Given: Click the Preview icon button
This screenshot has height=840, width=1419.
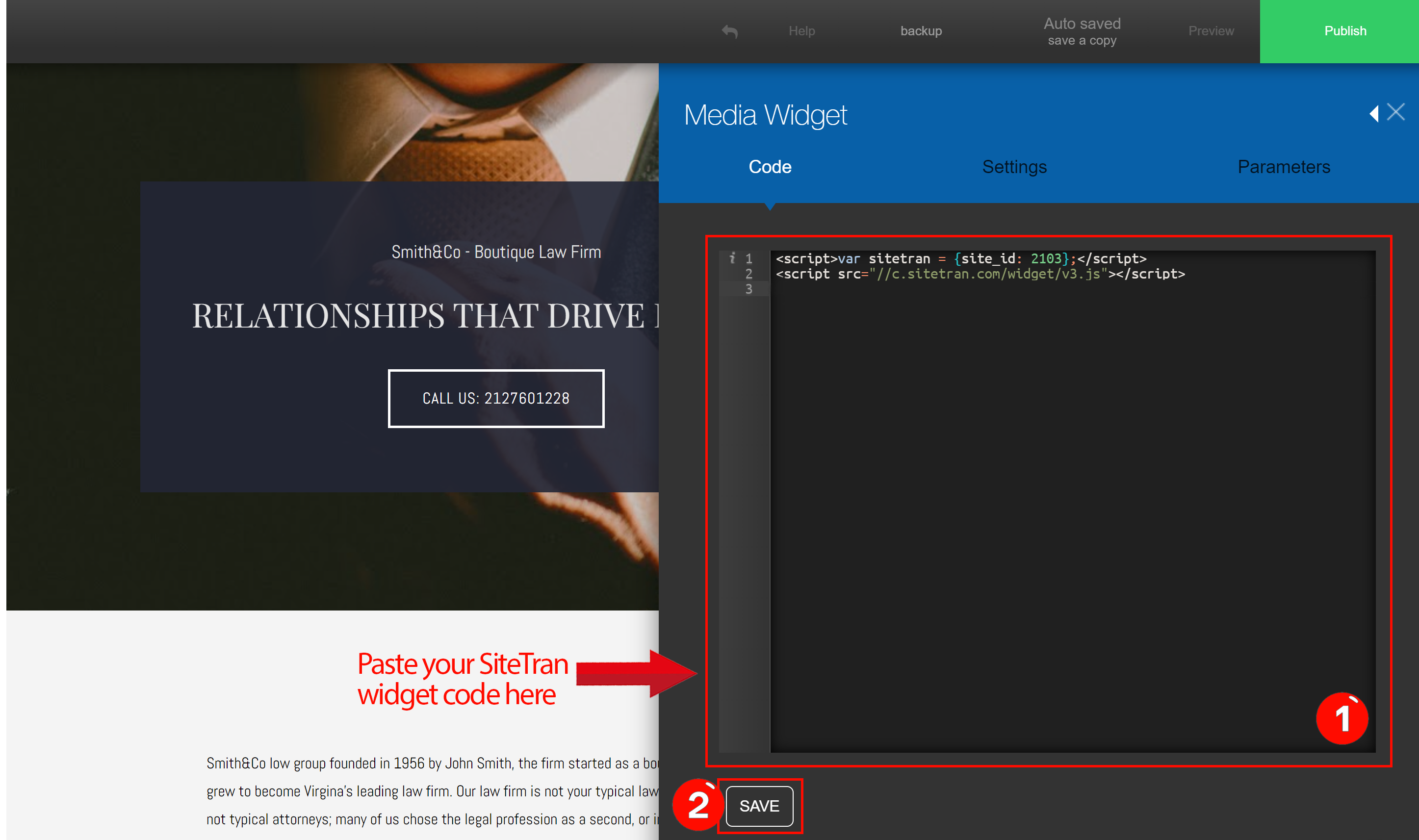Looking at the screenshot, I should coord(1209,30).
